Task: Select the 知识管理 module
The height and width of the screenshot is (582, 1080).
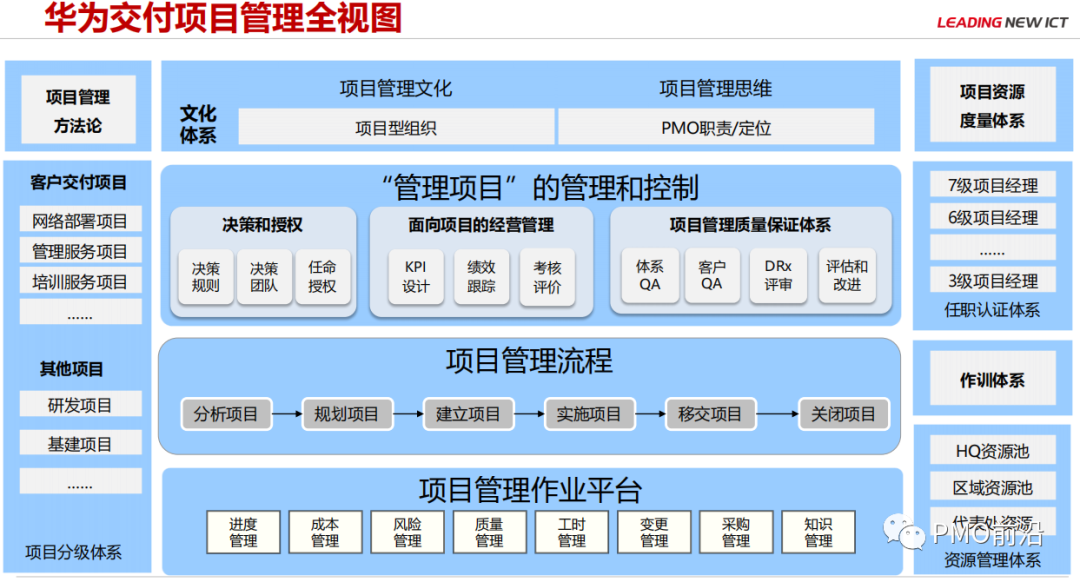Action: (x=818, y=531)
